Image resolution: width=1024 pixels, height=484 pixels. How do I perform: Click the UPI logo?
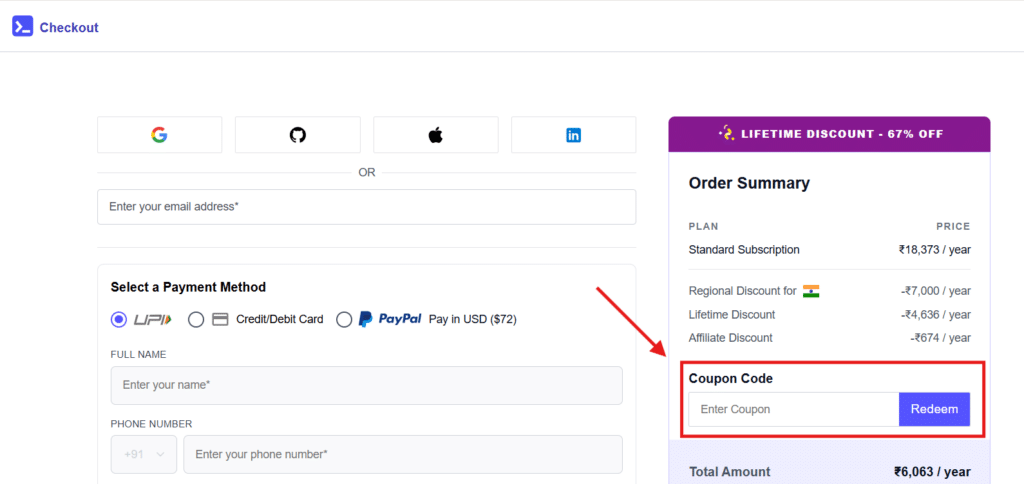pyautogui.click(x=153, y=319)
